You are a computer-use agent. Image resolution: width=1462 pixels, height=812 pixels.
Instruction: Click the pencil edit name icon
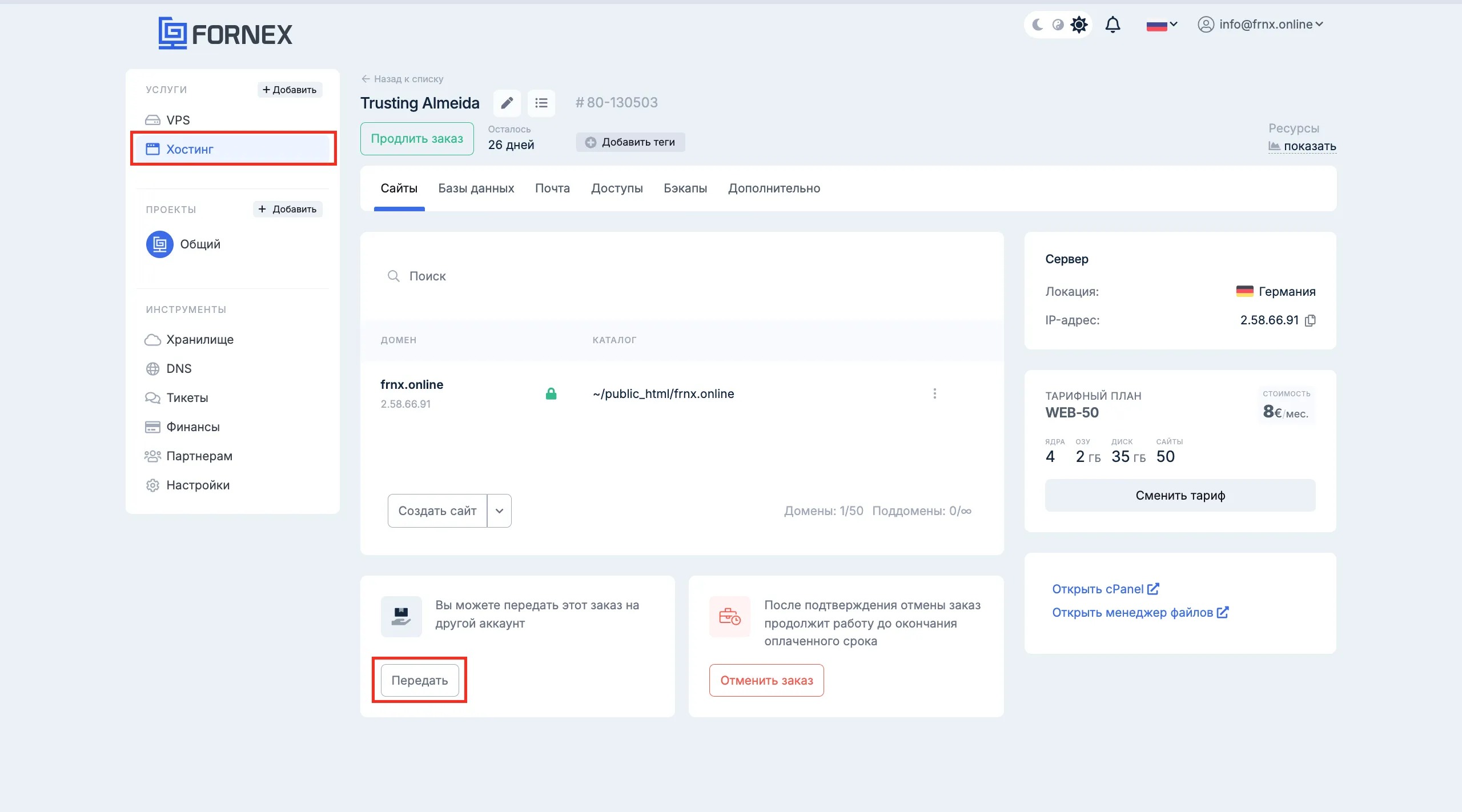[x=507, y=103]
